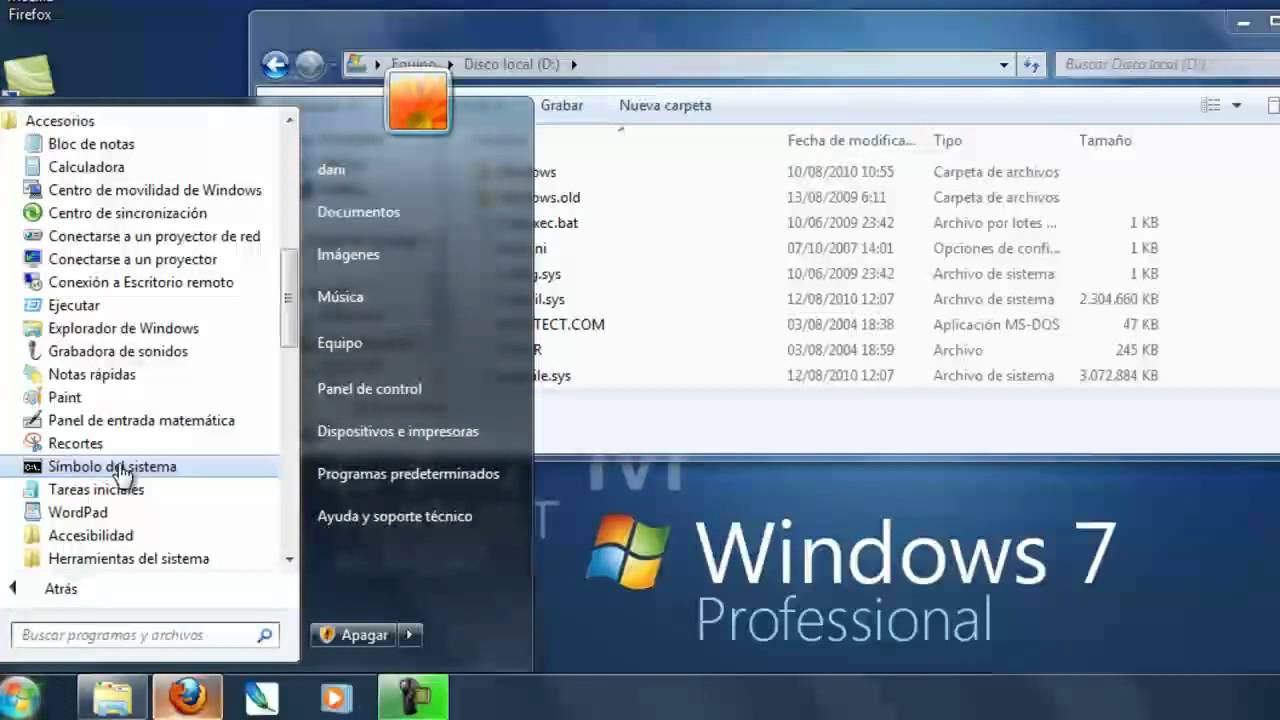Click the program list scrollbar thumb
1280x720 pixels.
289,297
